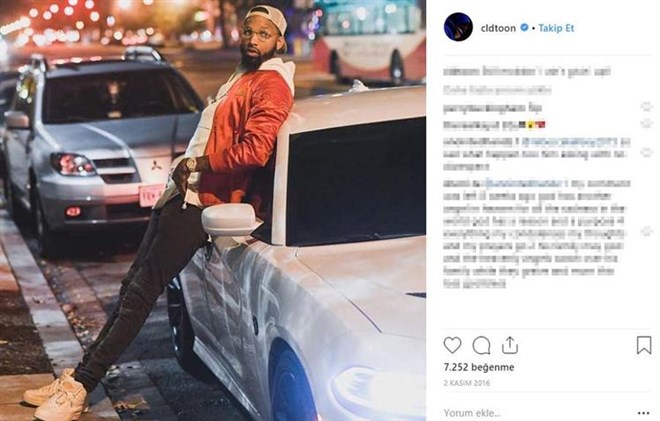Share the post using the upload arrow icon
Image resolution: width=660 pixels, height=421 pixels.
(x=510, y=345)
